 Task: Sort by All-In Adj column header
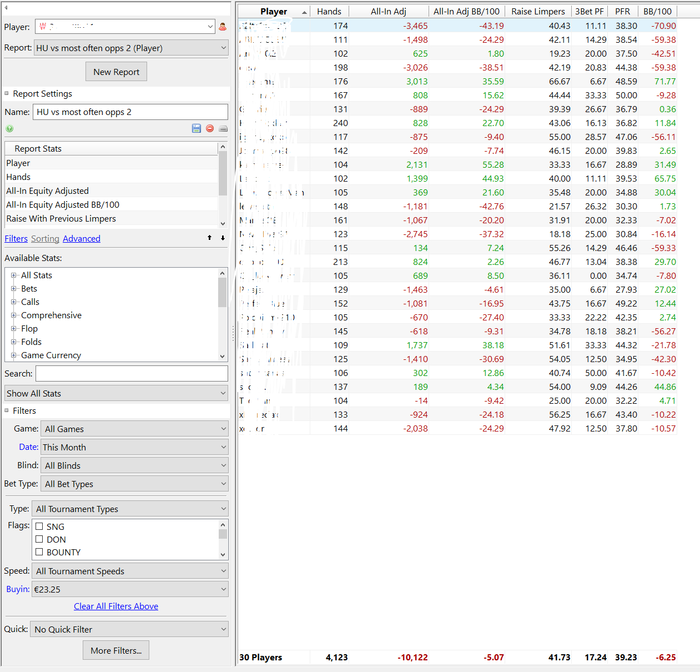[388, 12]
